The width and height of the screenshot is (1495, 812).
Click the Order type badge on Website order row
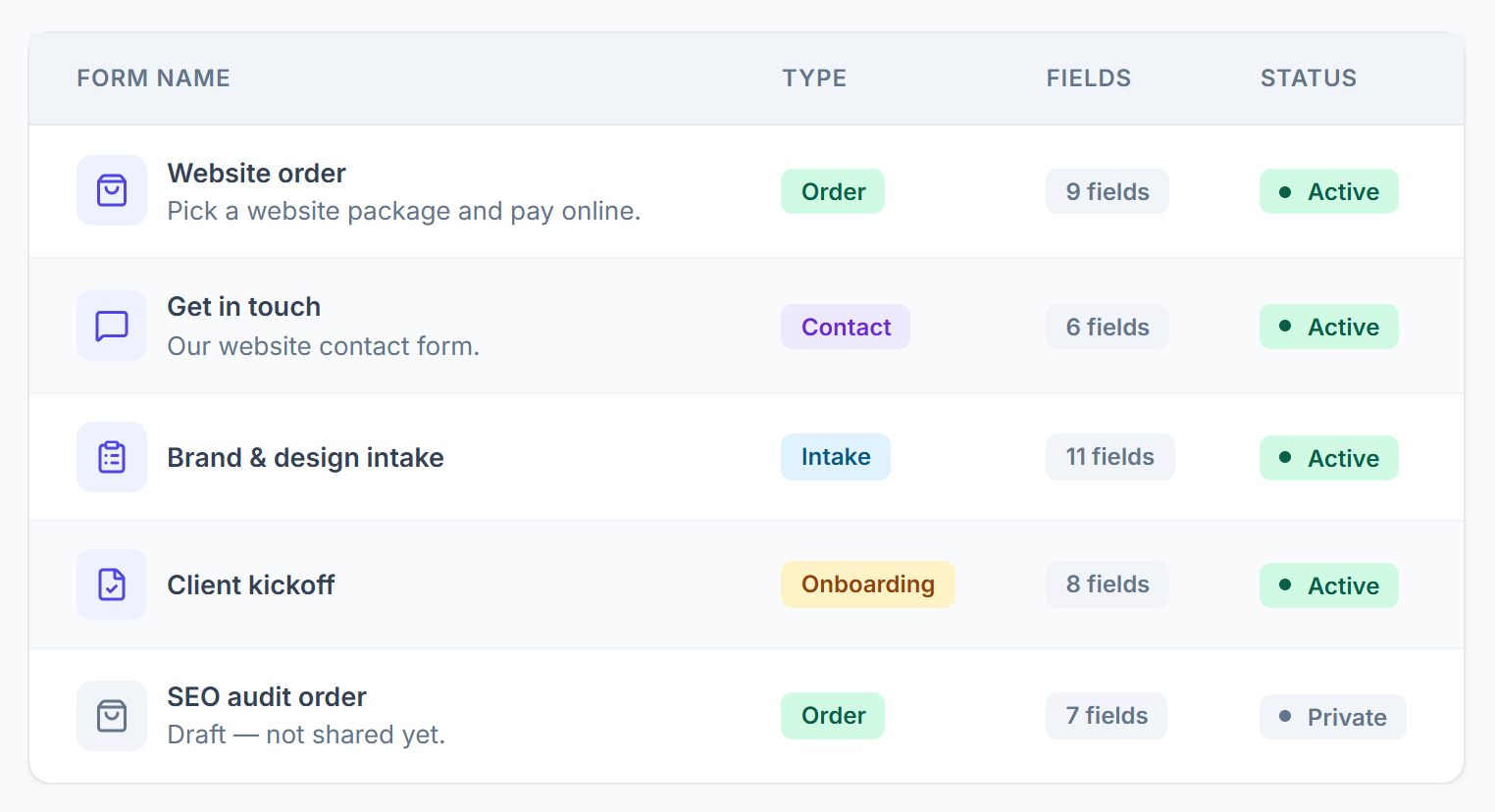coord(833,191)
